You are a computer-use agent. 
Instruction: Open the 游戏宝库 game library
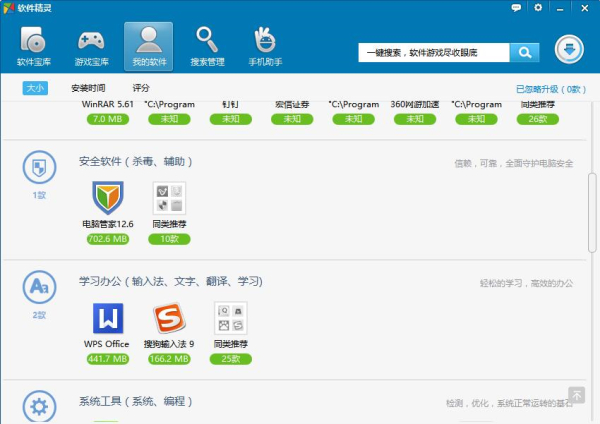[x=91, y=47]
